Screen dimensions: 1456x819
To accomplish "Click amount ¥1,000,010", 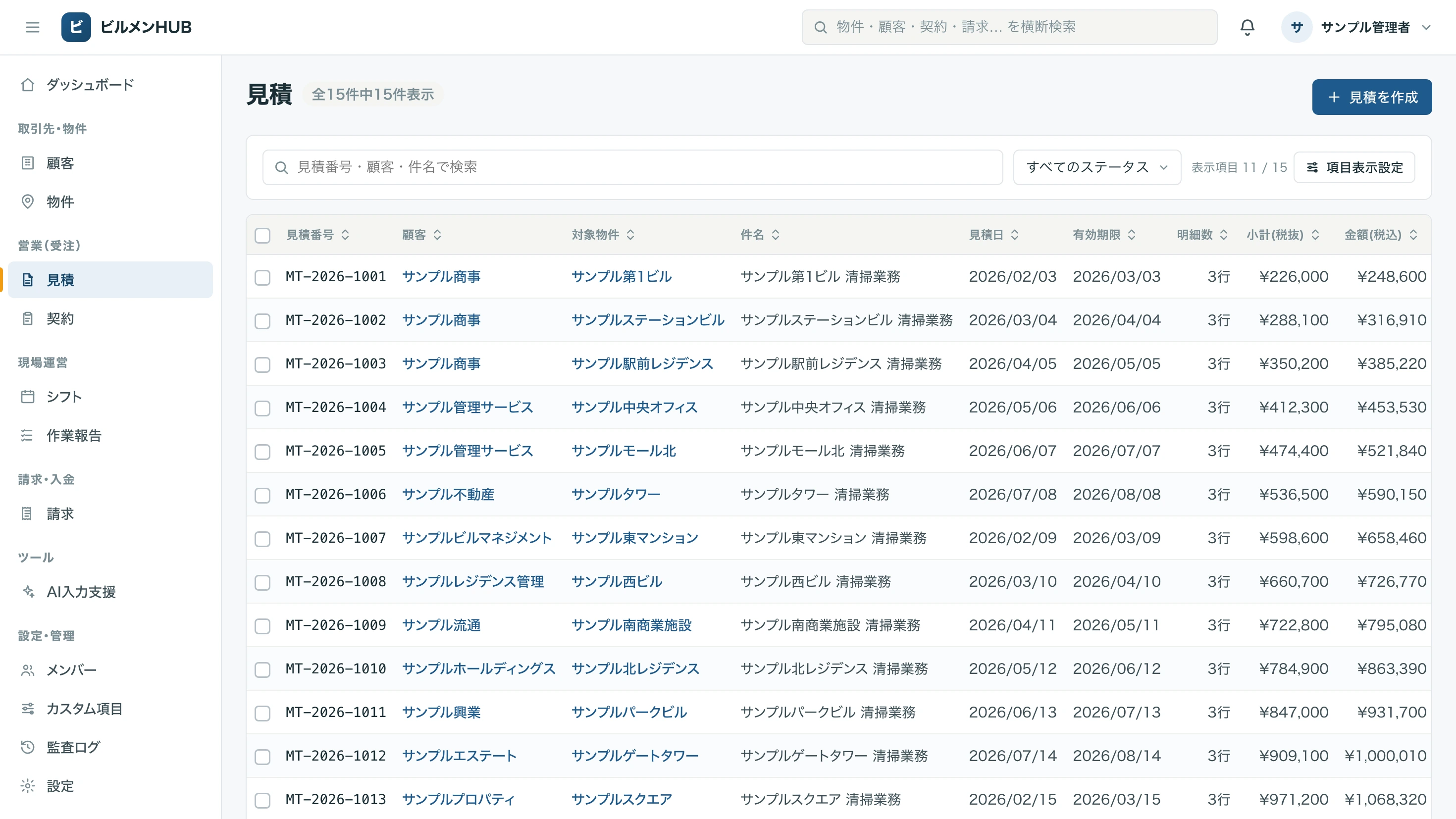I will tap(1385, 756).
